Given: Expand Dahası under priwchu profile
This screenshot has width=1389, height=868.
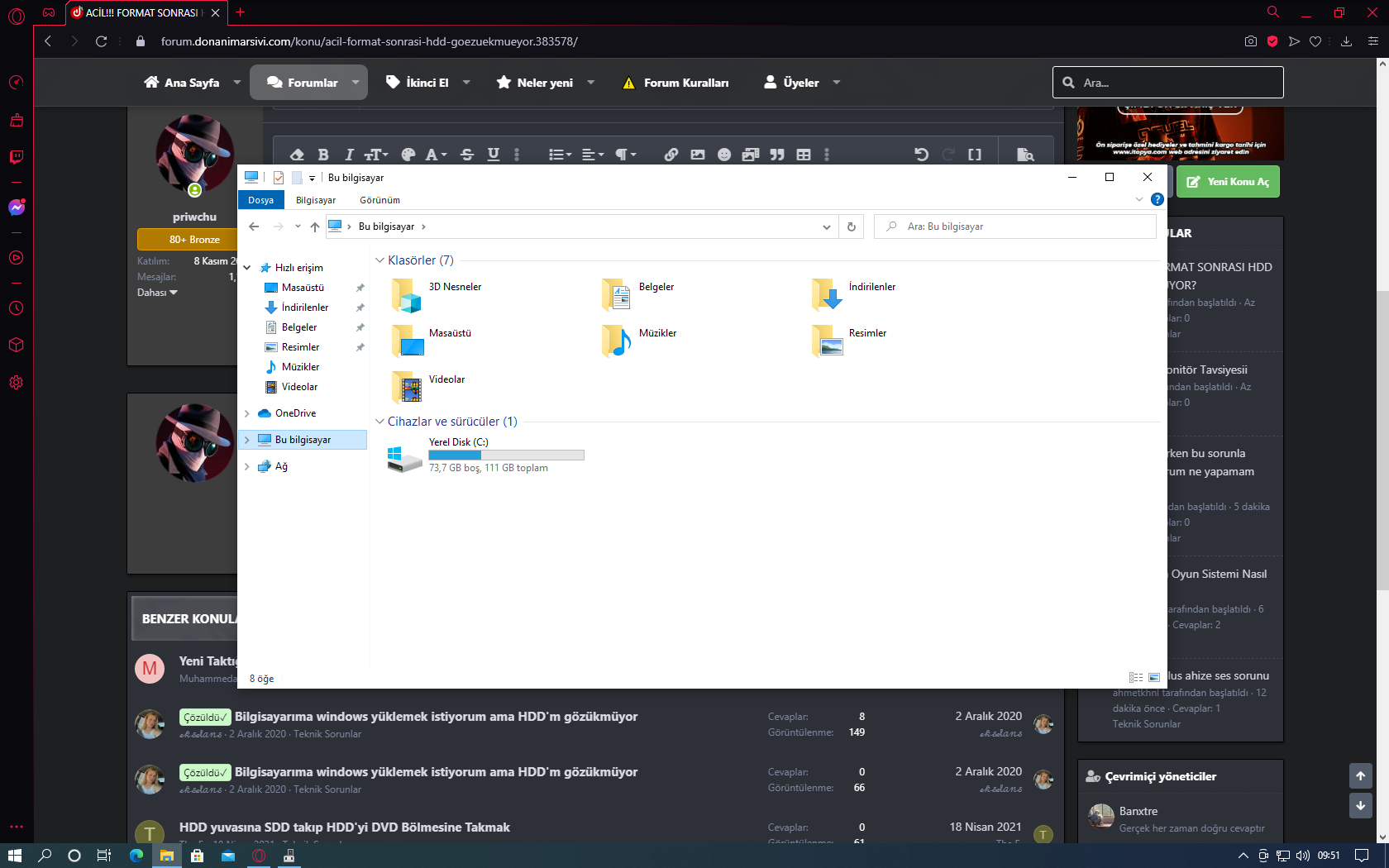Looking at the screenshot, I should pos(157,293).
